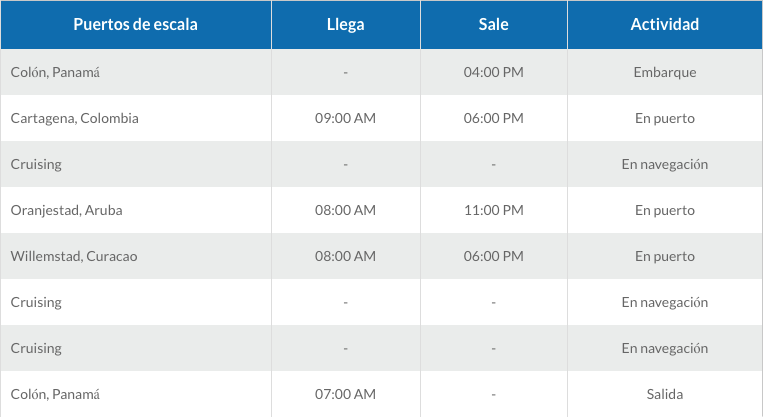Screen dimensions: 763x417
Task: Select the first Colón, Panamá port cell
Action: tap(55, 72)
